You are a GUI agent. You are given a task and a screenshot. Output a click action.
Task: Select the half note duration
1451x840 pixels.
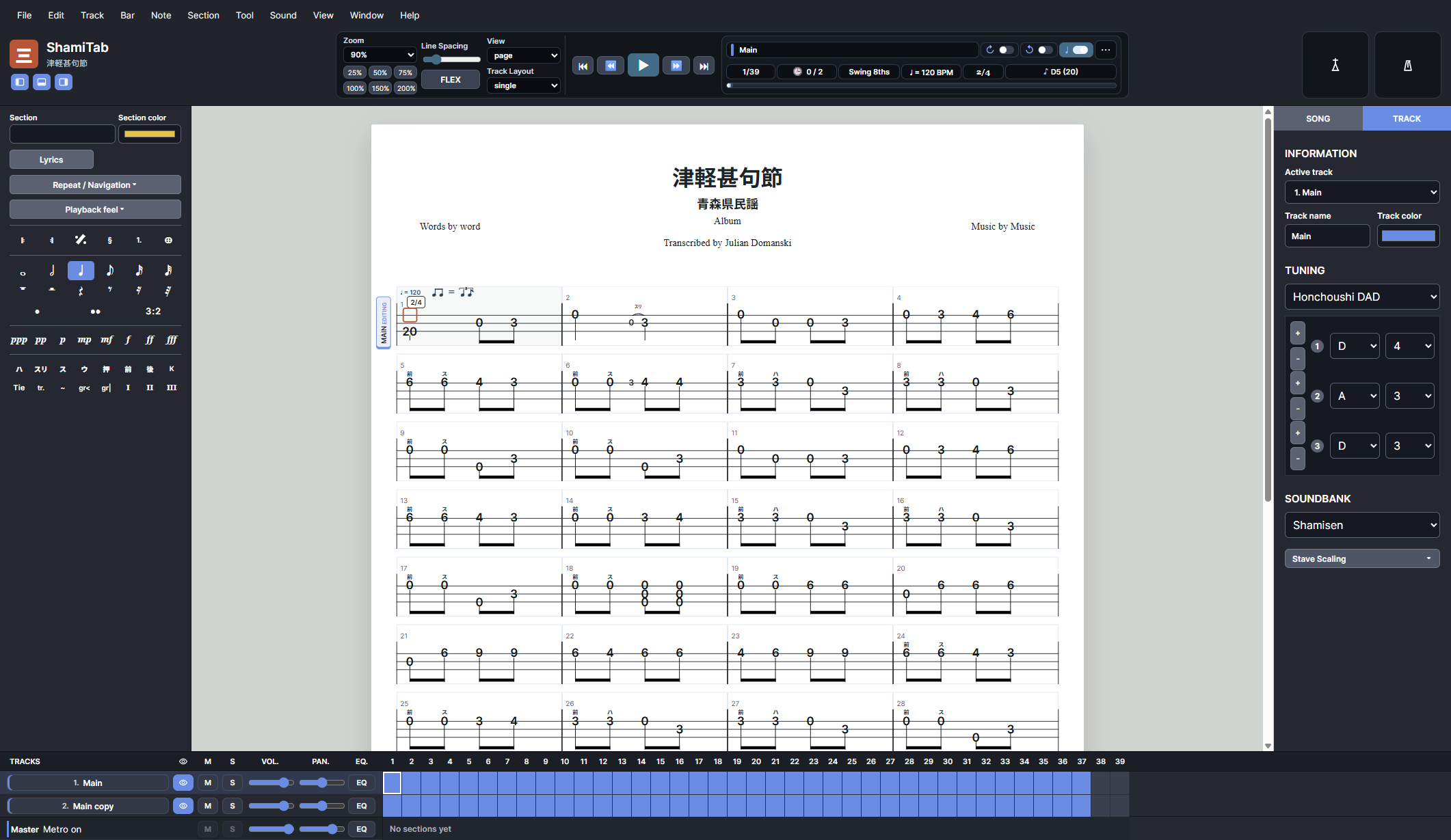tap(52, 271)
